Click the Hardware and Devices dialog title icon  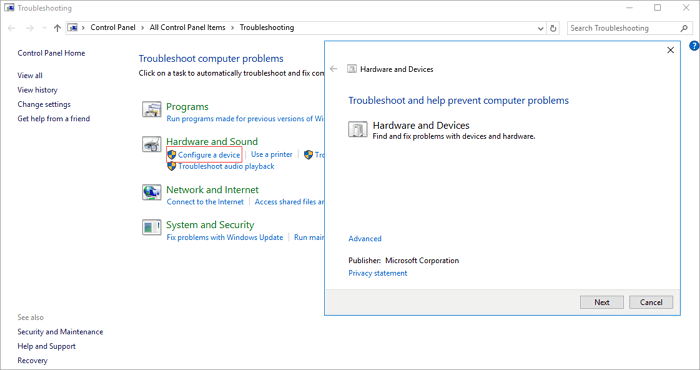coord(352,69)
